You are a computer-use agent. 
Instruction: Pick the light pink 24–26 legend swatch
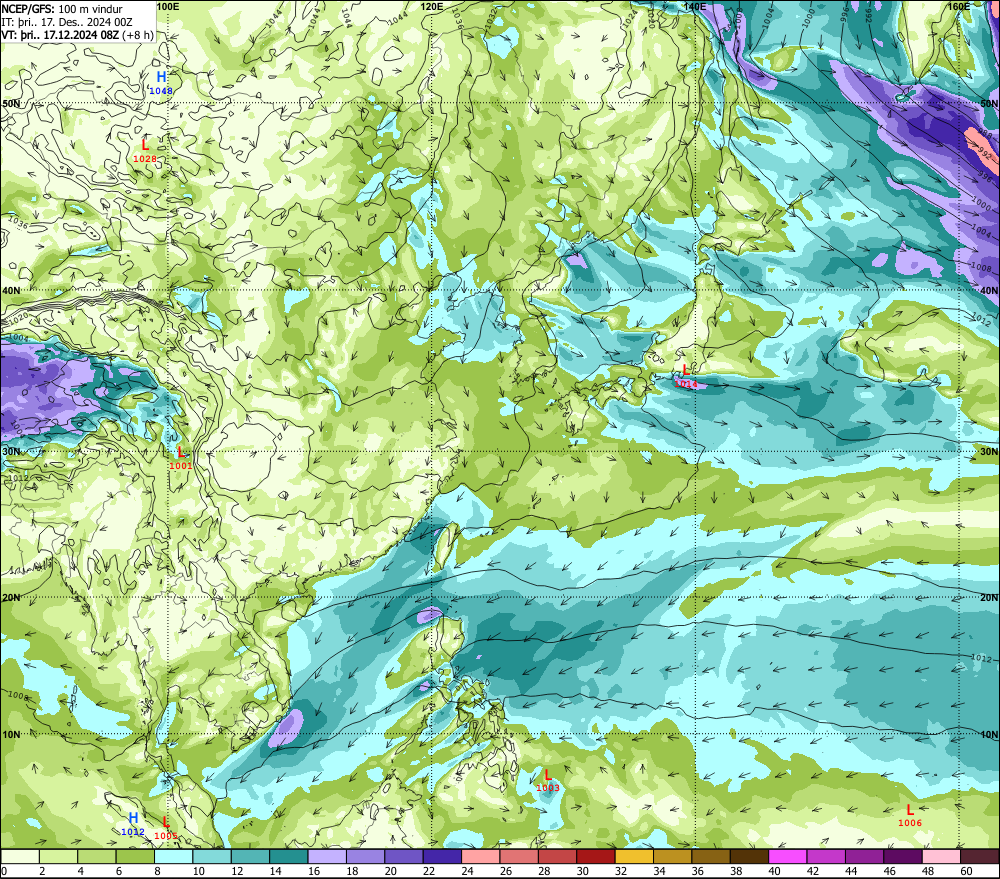point(480,856)
